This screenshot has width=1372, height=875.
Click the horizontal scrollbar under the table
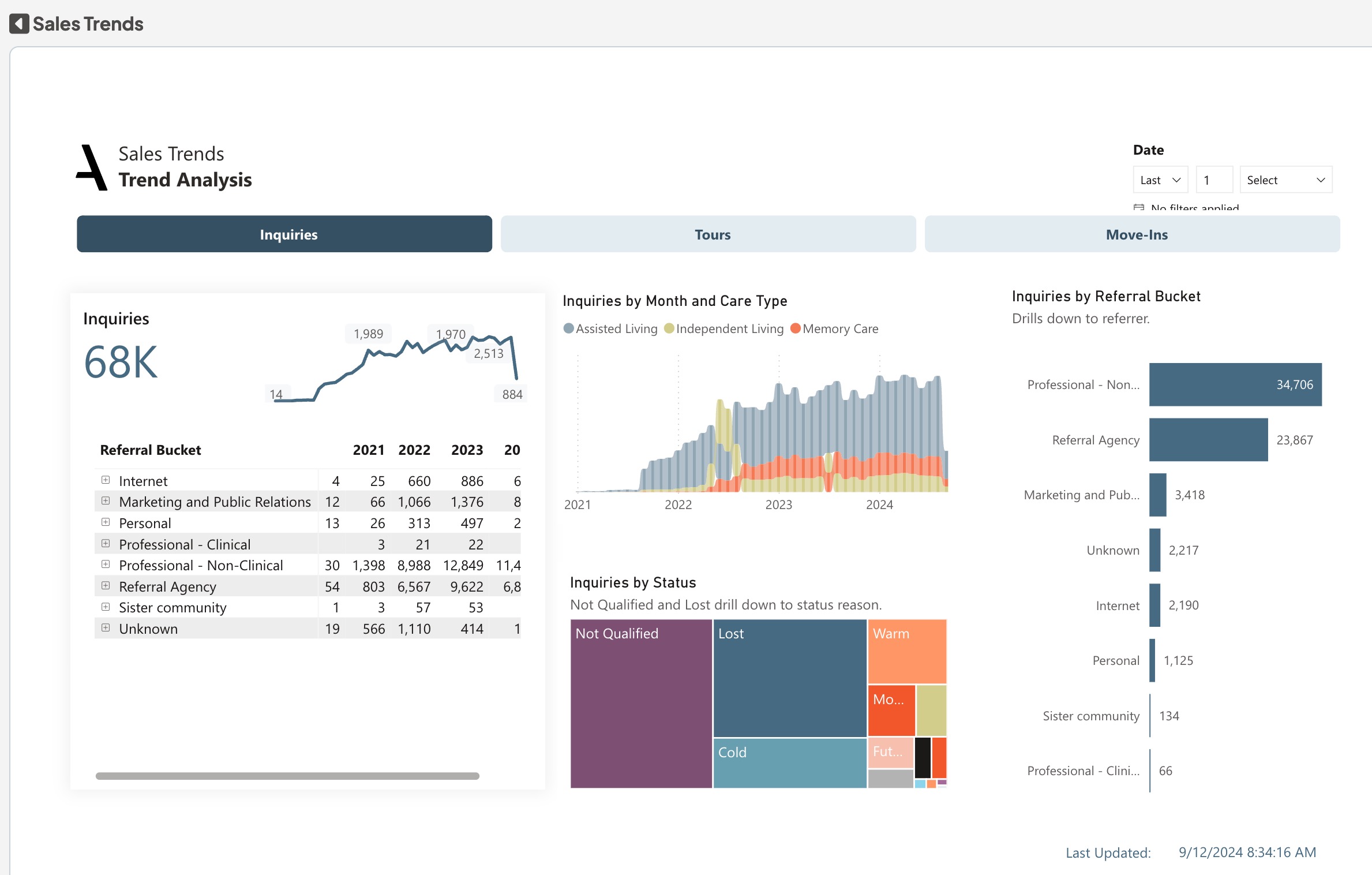pyautogui.click(x=287, y=776)
